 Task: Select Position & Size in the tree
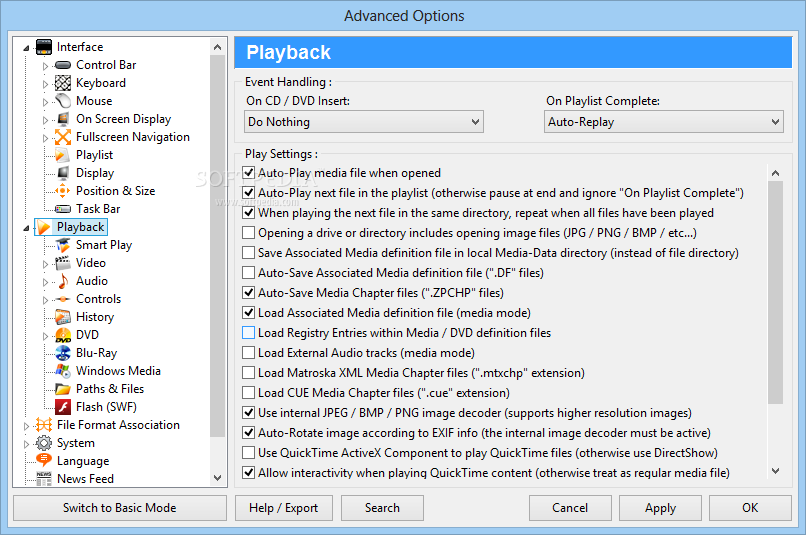[116, 191]
